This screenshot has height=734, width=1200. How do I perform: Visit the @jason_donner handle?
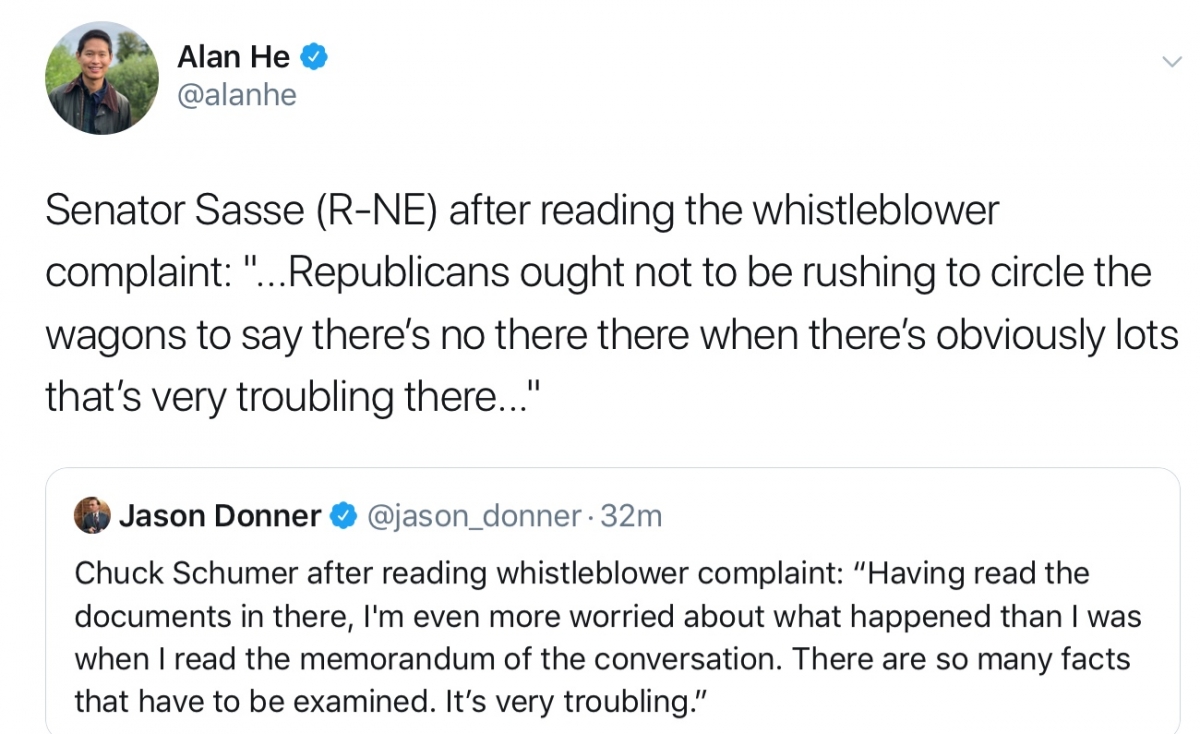(474, 516)
